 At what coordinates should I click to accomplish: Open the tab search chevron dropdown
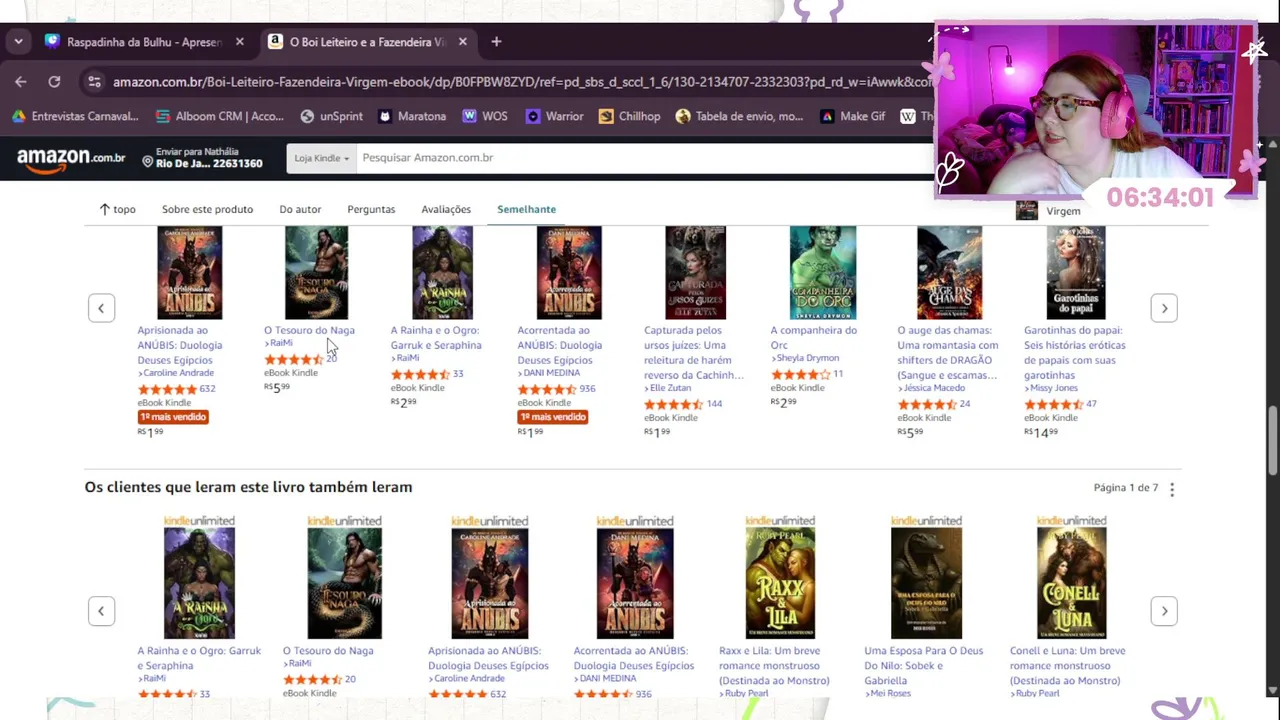(x=18, y=42)
